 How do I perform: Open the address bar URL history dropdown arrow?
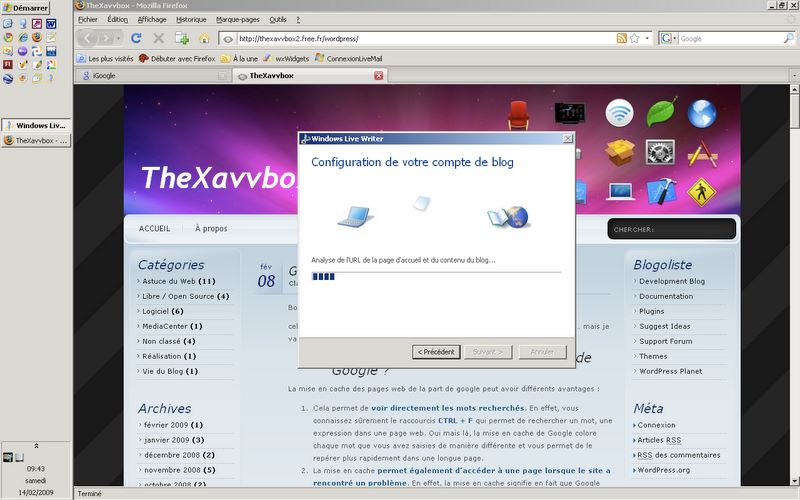[647, 38]
